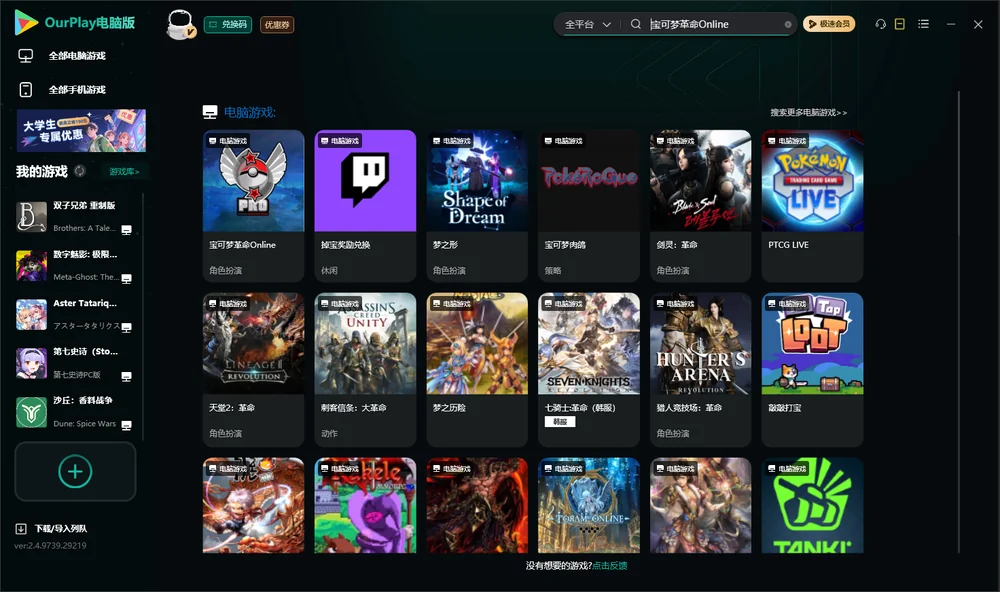The image size is (1000, 592).
Task: Refresh the 我的游戏 list
Action: (80, 171)
